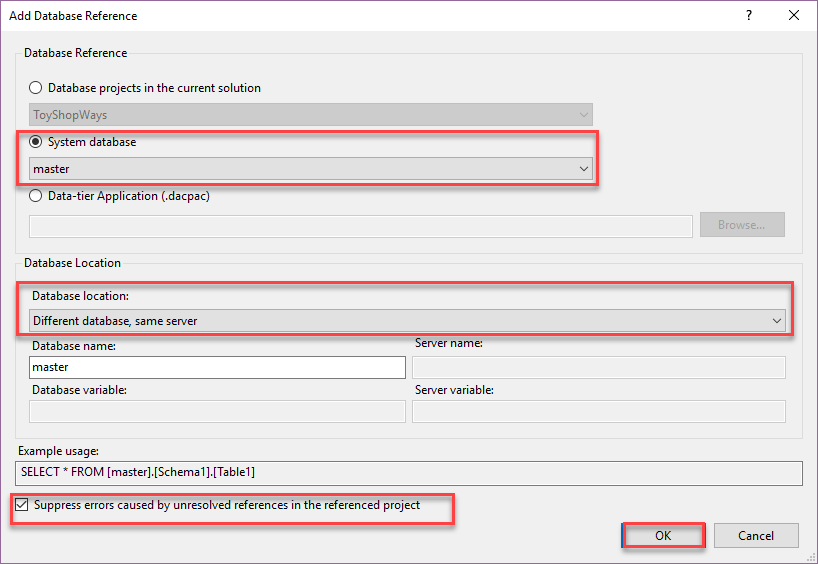
Task: Choose Data-tier Application (.dacpac) option
Action: (36, 196)
